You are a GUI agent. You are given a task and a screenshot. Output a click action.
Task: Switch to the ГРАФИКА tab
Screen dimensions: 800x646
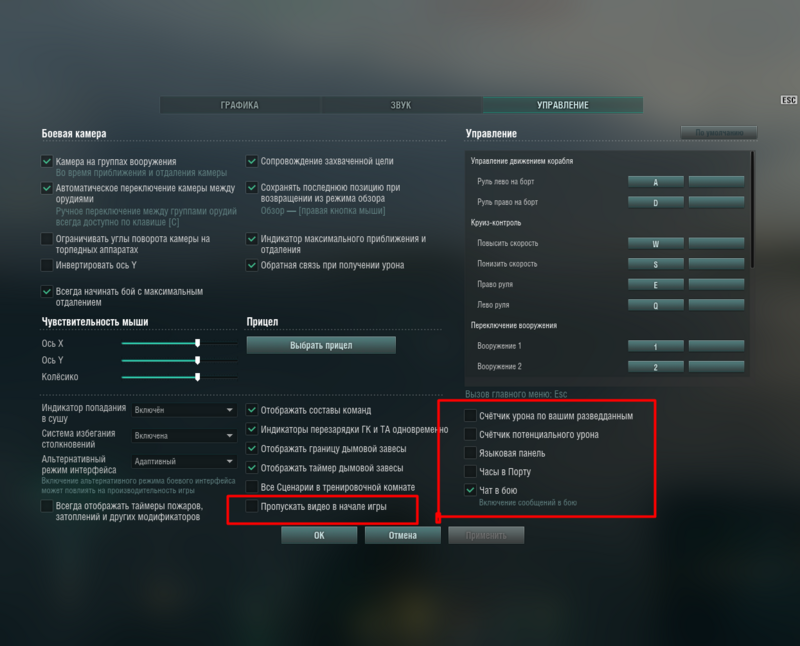pyautogui.click(x=240, y=105)
